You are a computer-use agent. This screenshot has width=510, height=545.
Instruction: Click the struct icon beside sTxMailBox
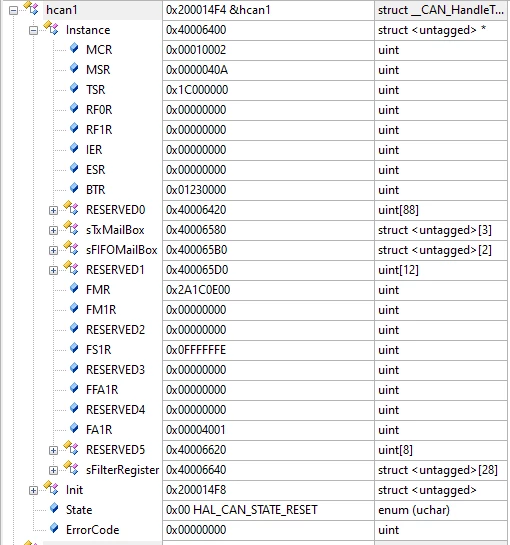click(71, 228)
